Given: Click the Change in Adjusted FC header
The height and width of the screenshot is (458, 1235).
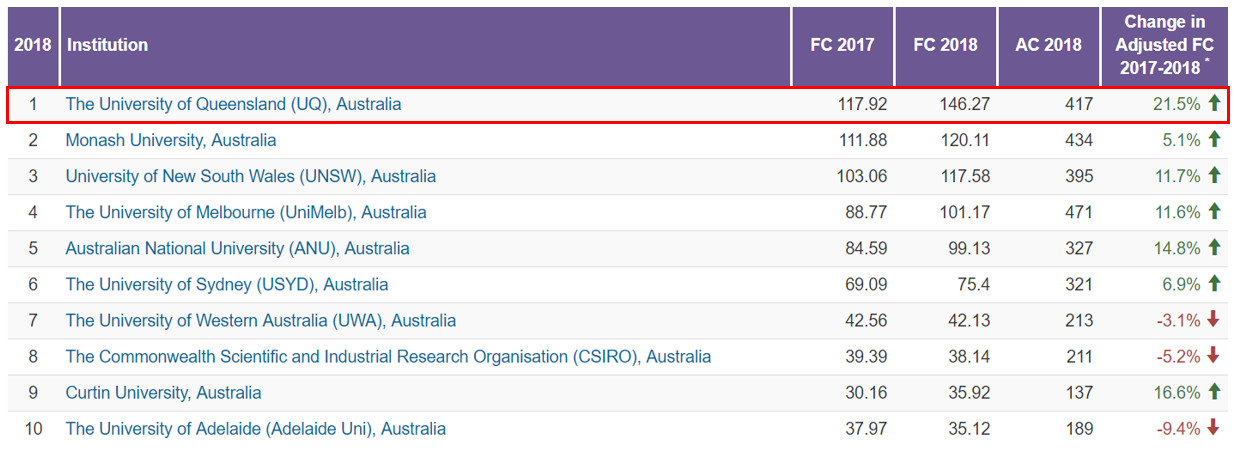Looking at the screenshot, I should 1164,45.
